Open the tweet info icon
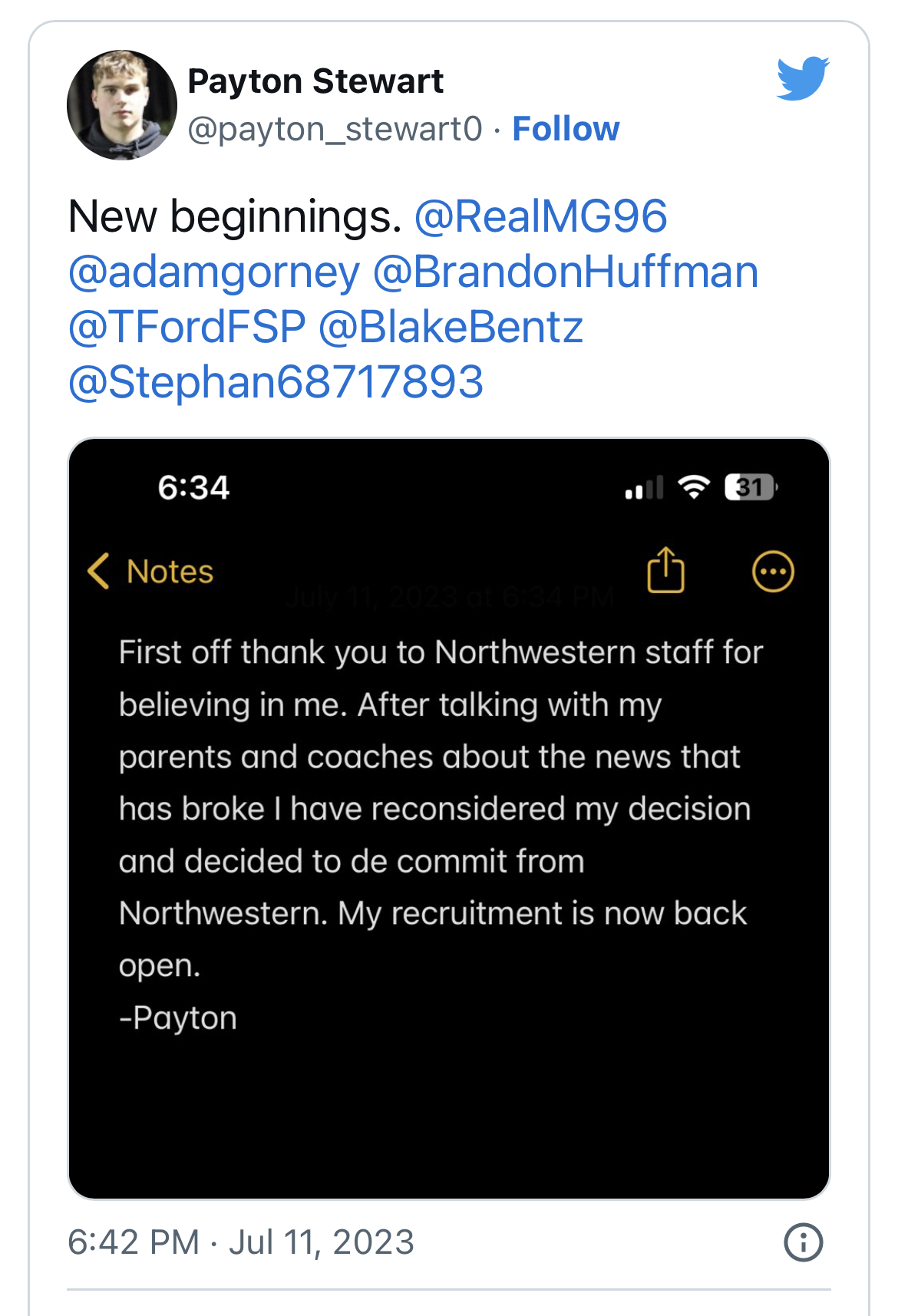 click(803, 1242)
